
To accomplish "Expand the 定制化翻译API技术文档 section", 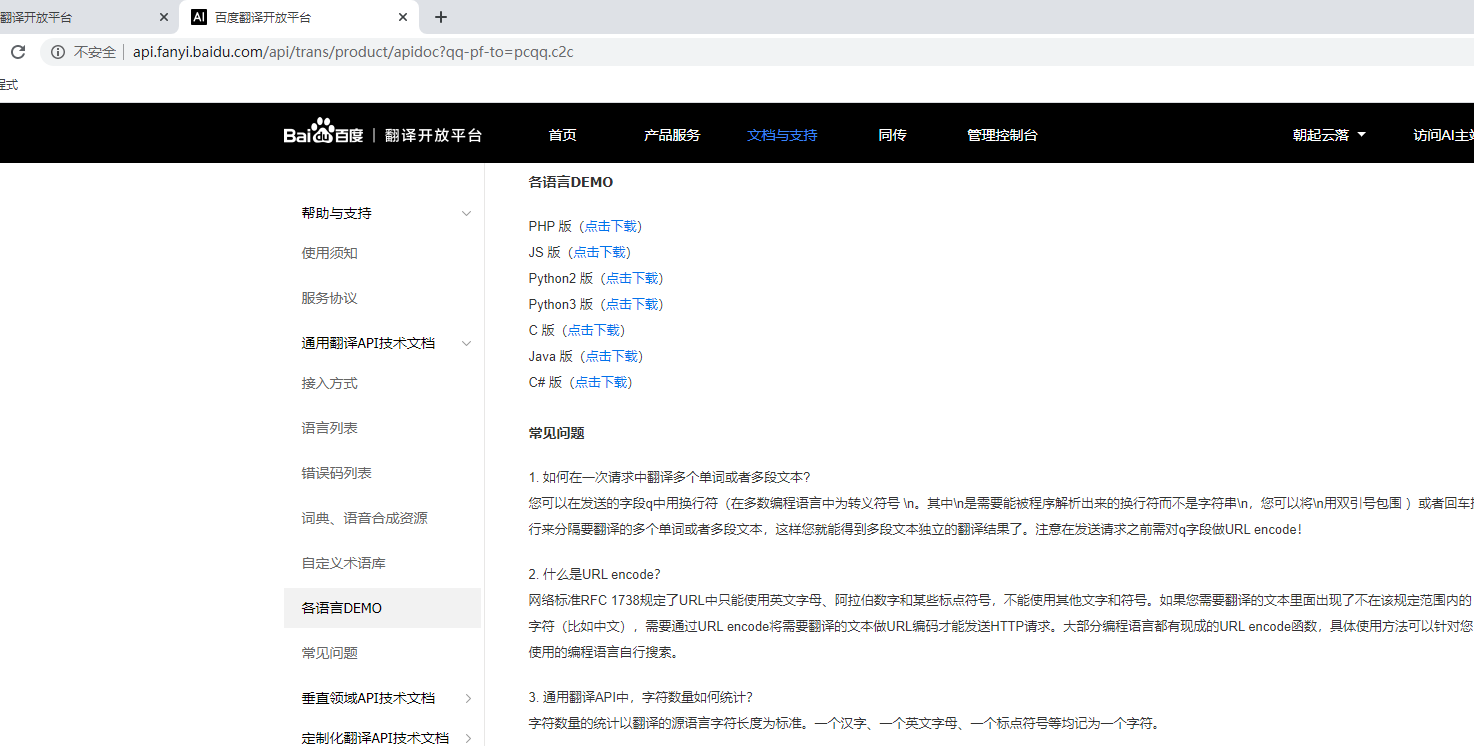I will (466, 738).
